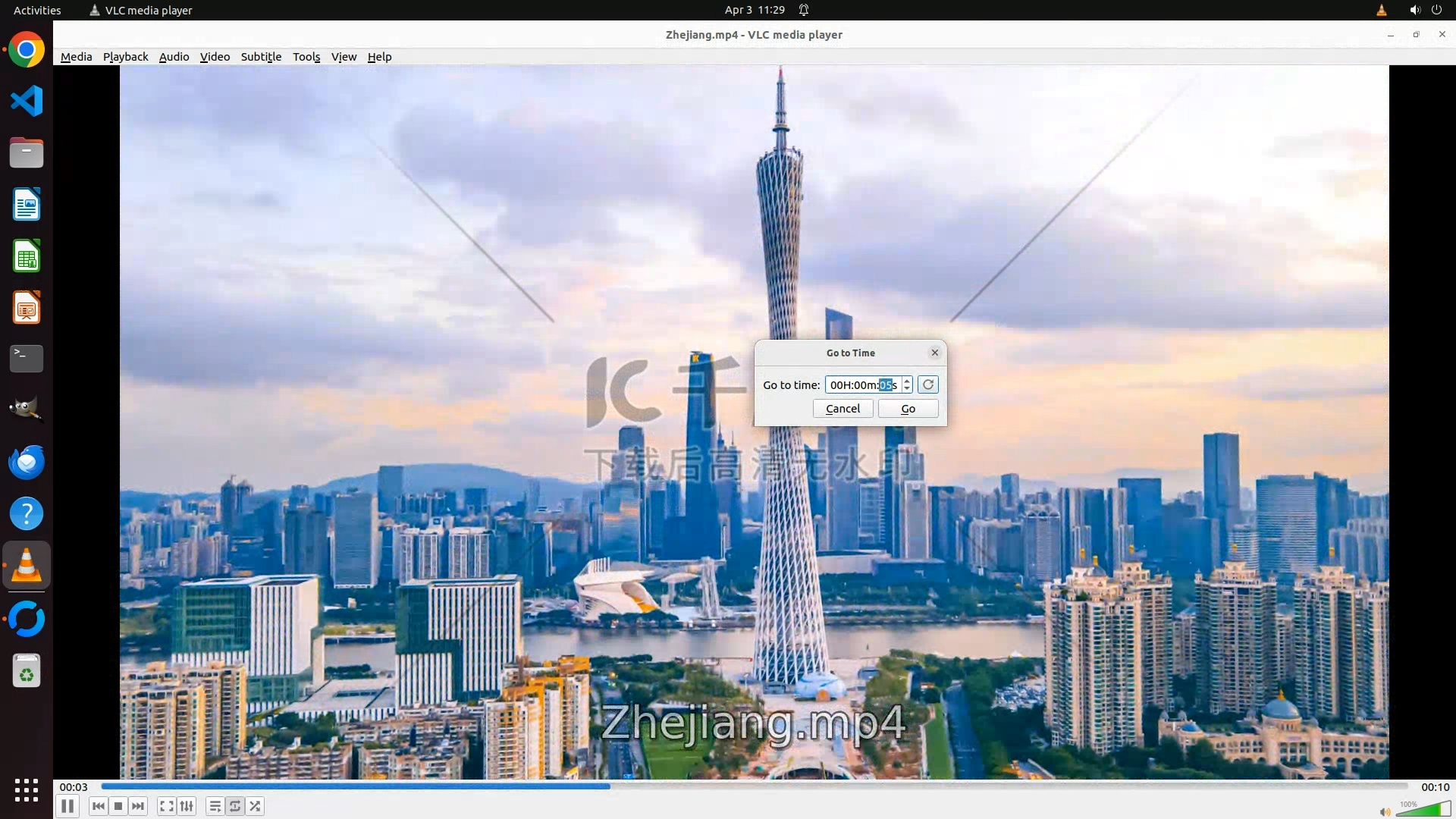This screenshot has width=1456, height=819.
Task: Increase time using spinbox up arrow
Action: point(907,381)
